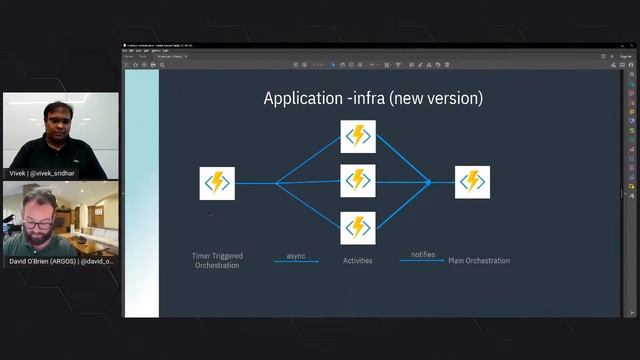Click the cloud upload icon in toolbar
This screenshot has width=640, height=360.
[x=144, y=65]
